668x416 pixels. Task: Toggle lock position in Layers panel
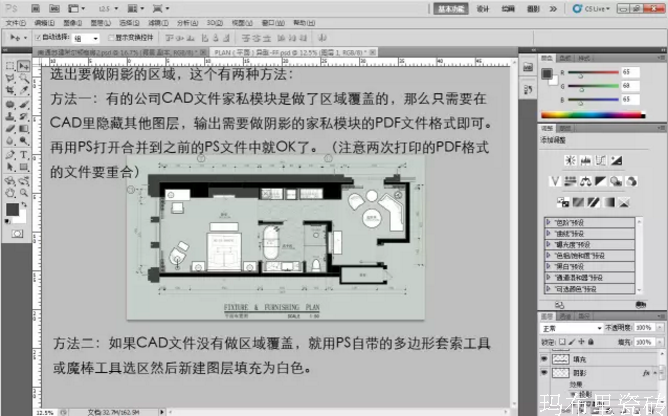point(581,342)
